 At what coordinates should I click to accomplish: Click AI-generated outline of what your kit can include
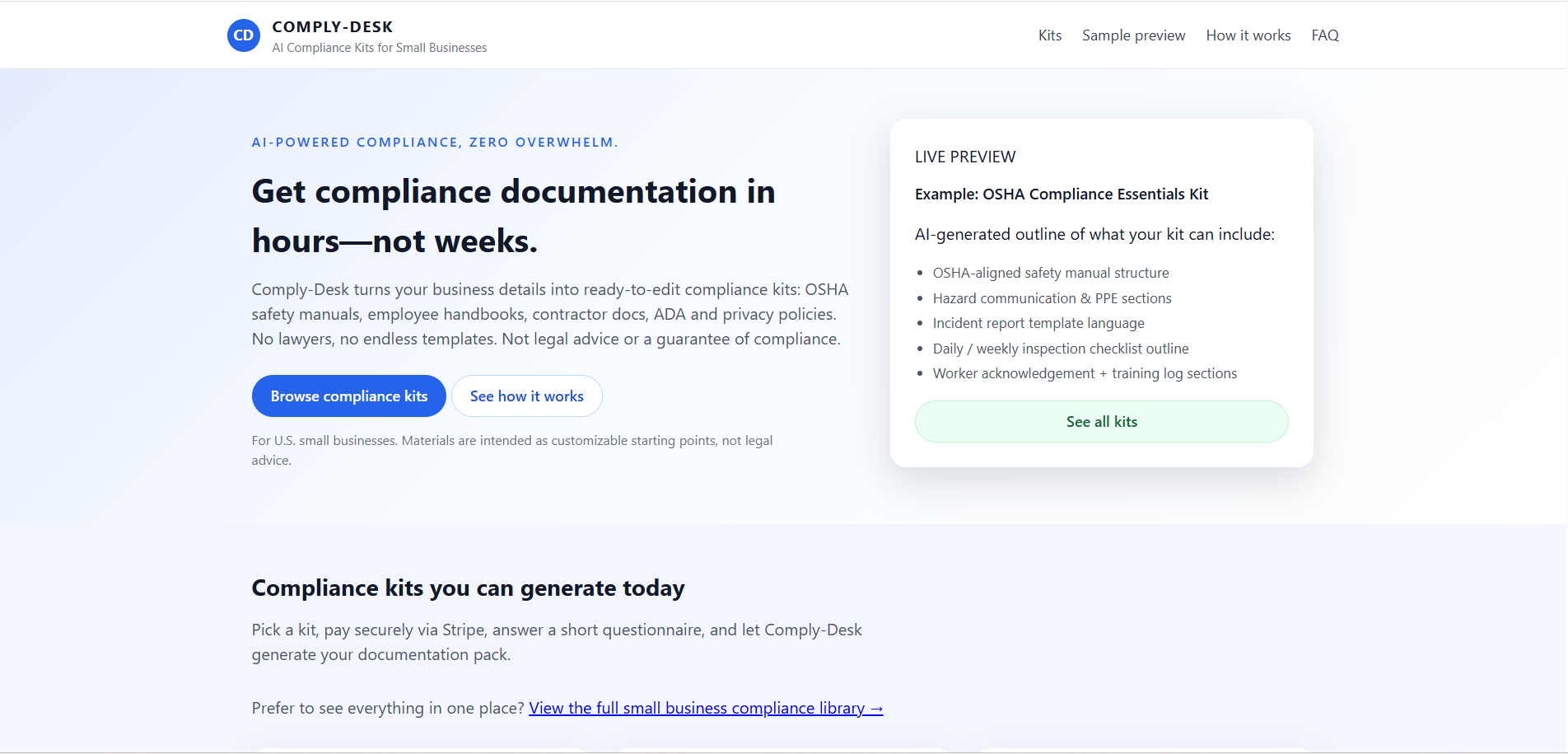(x=1094, y=235)
